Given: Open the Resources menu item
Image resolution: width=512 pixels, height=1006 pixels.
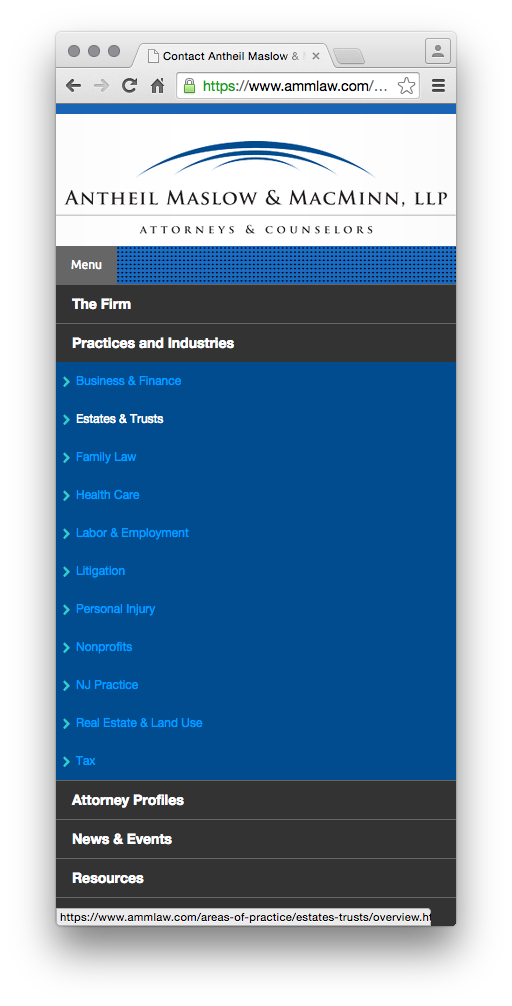Looking at the screenshot, I should (256, 878).
